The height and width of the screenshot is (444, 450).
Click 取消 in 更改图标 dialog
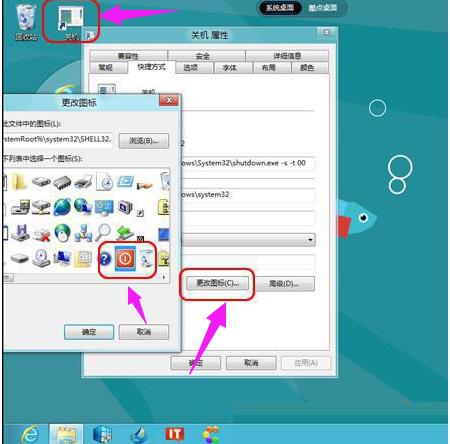click(144, 332)
